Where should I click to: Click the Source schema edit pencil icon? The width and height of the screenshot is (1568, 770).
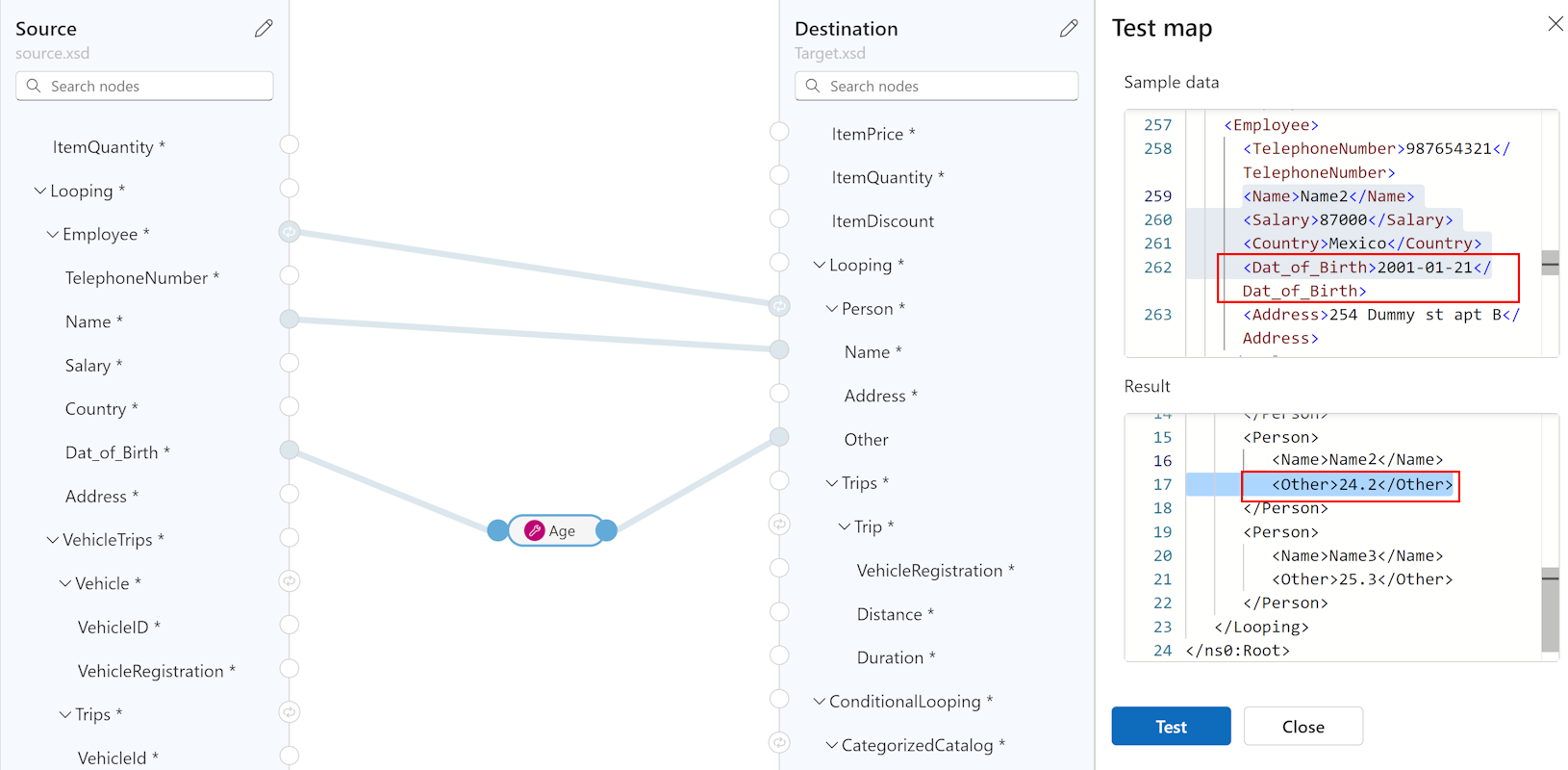click(x=264, y=29)
